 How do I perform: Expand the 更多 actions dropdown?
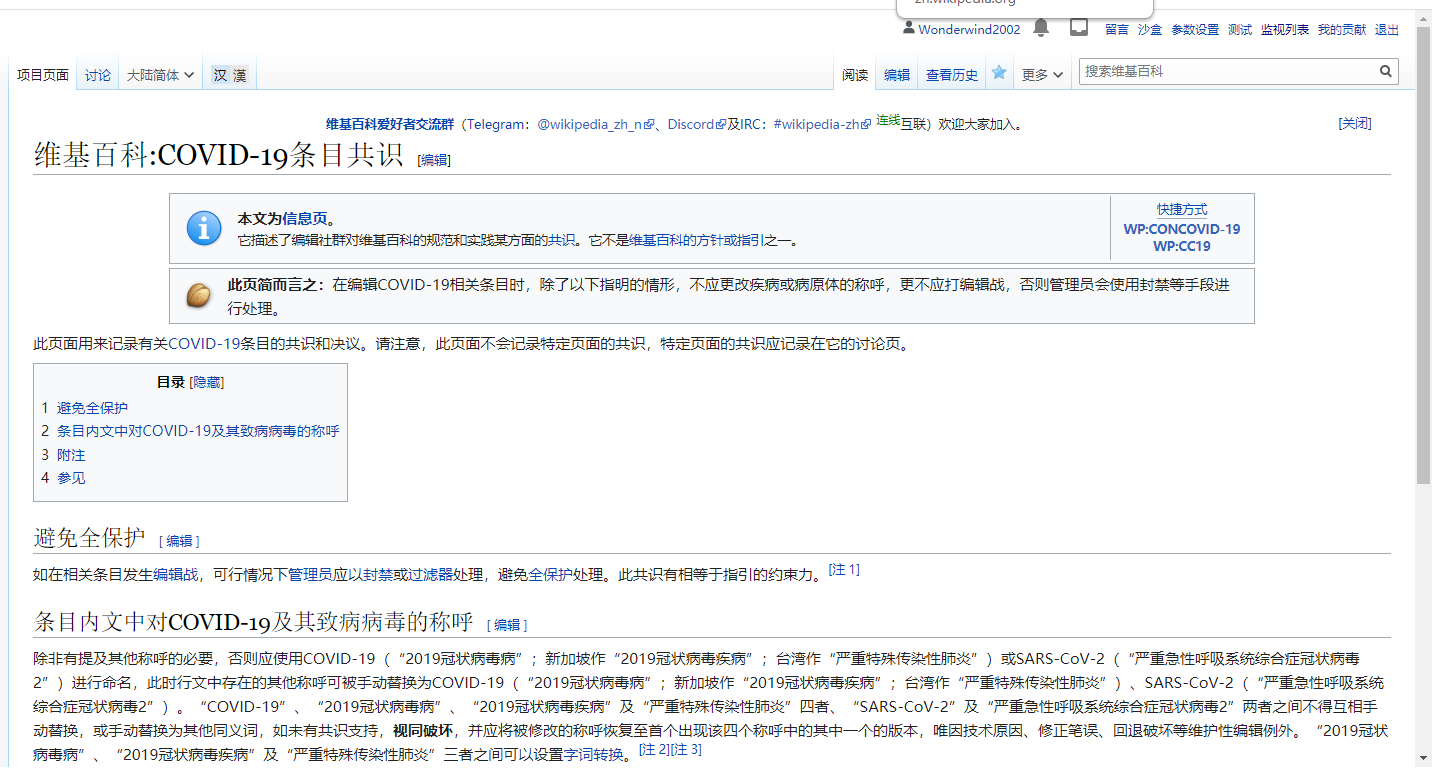coord(1042,75)
